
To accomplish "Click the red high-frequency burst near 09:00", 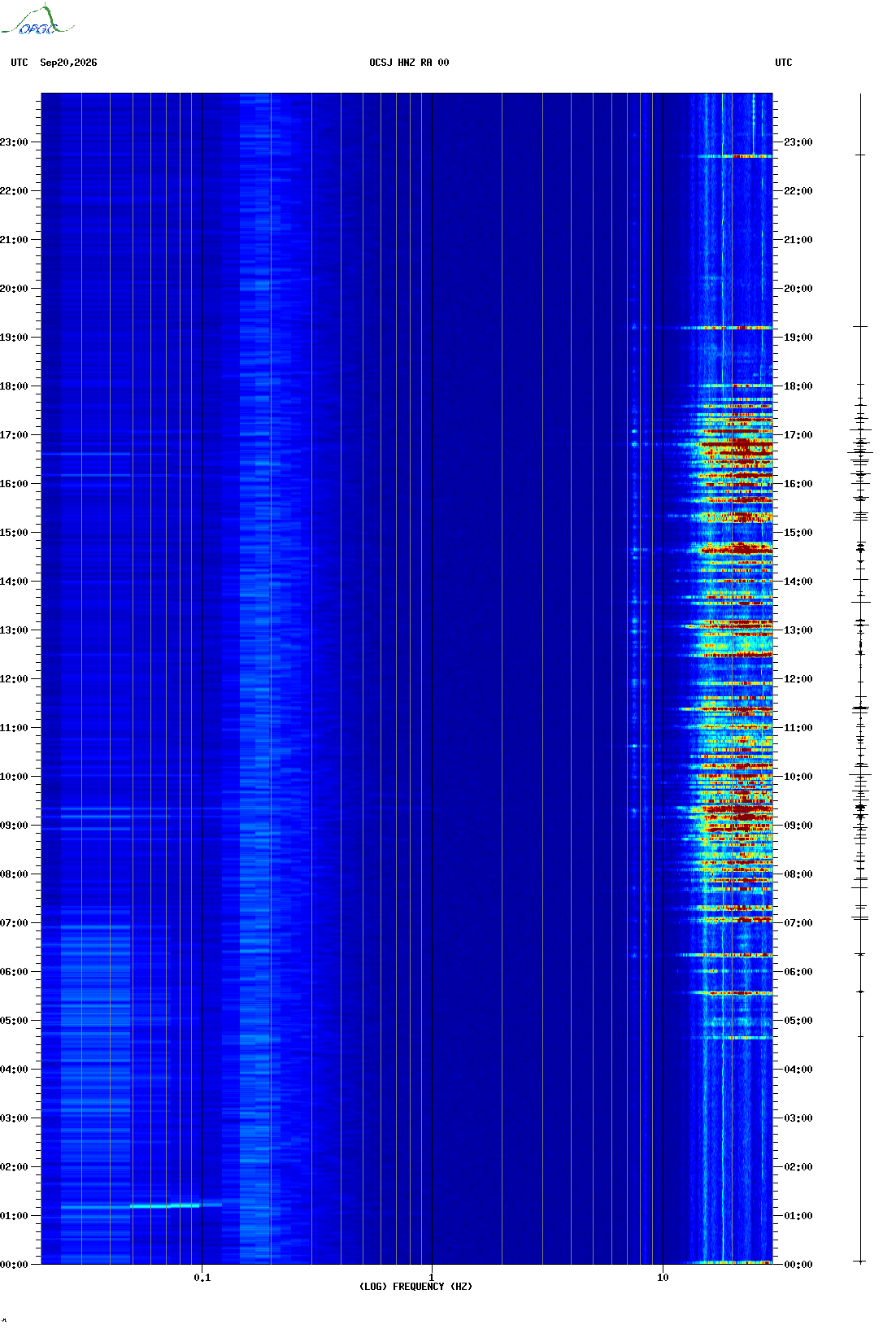I will 736,810.
